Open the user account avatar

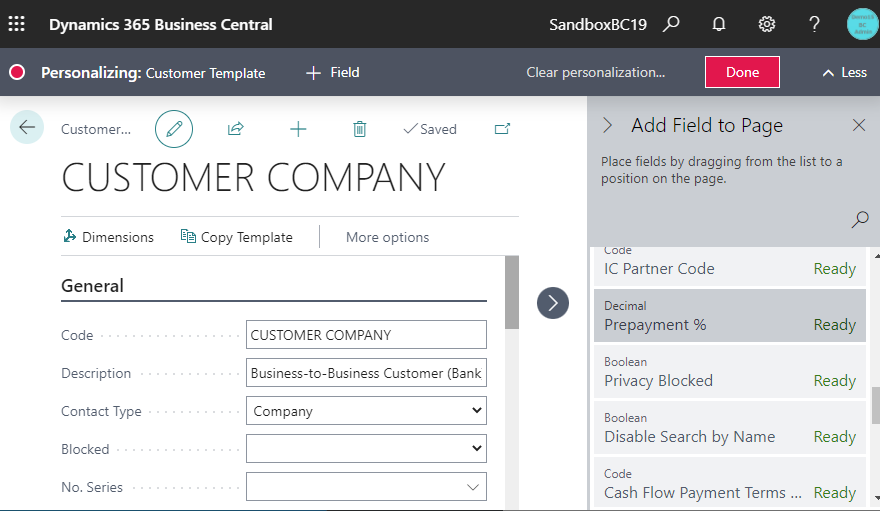863,24
